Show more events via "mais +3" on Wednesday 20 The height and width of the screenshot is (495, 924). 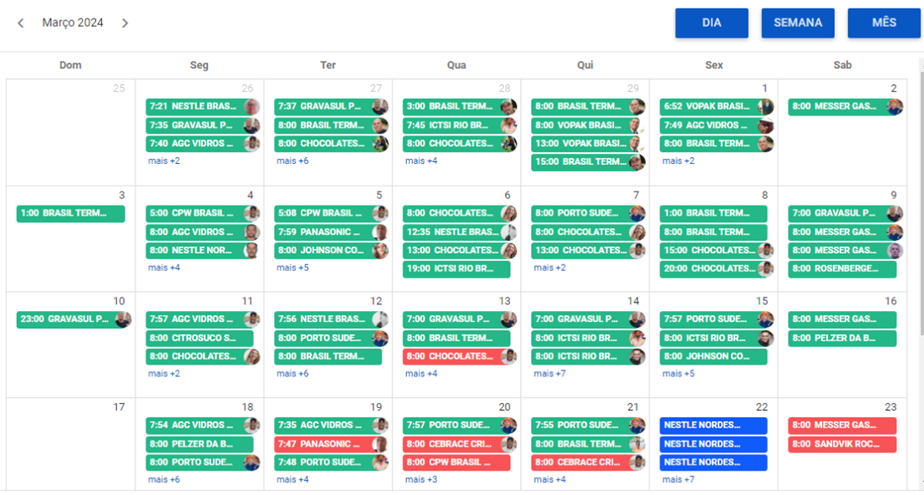(x=421, y=480)
